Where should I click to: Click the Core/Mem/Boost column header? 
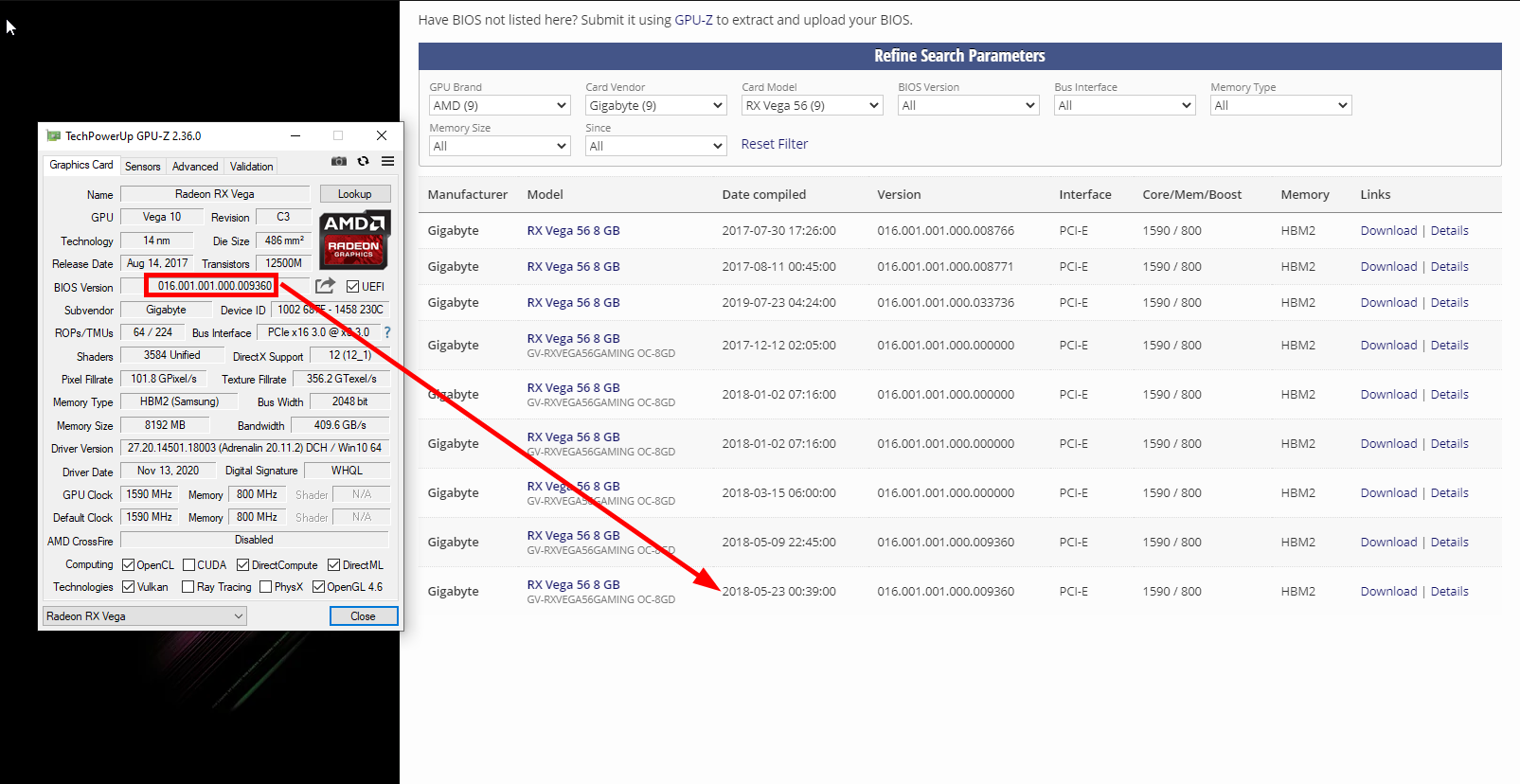click(x=1191, y=194)
